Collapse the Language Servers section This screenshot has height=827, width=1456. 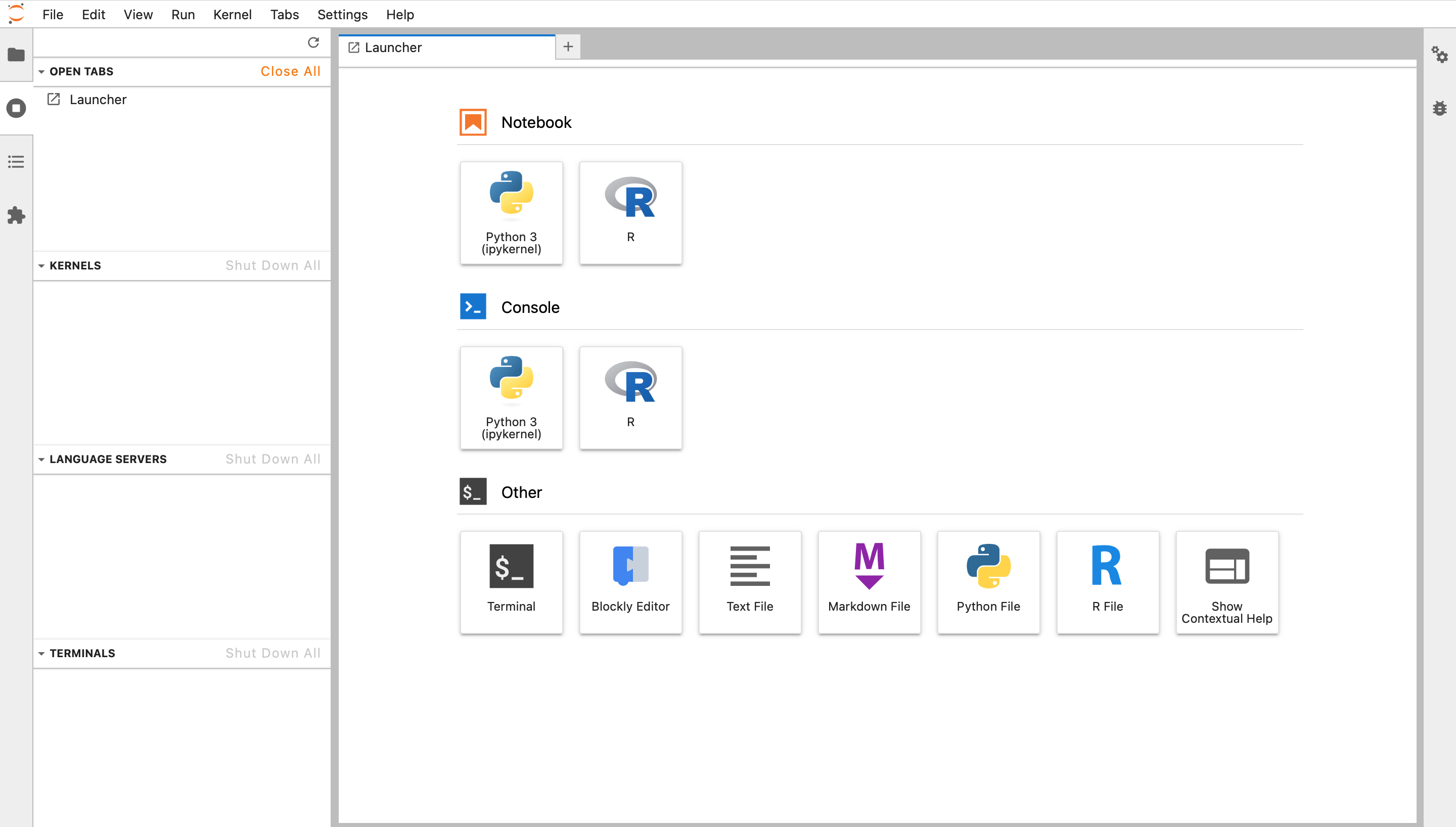pos(41,460)
